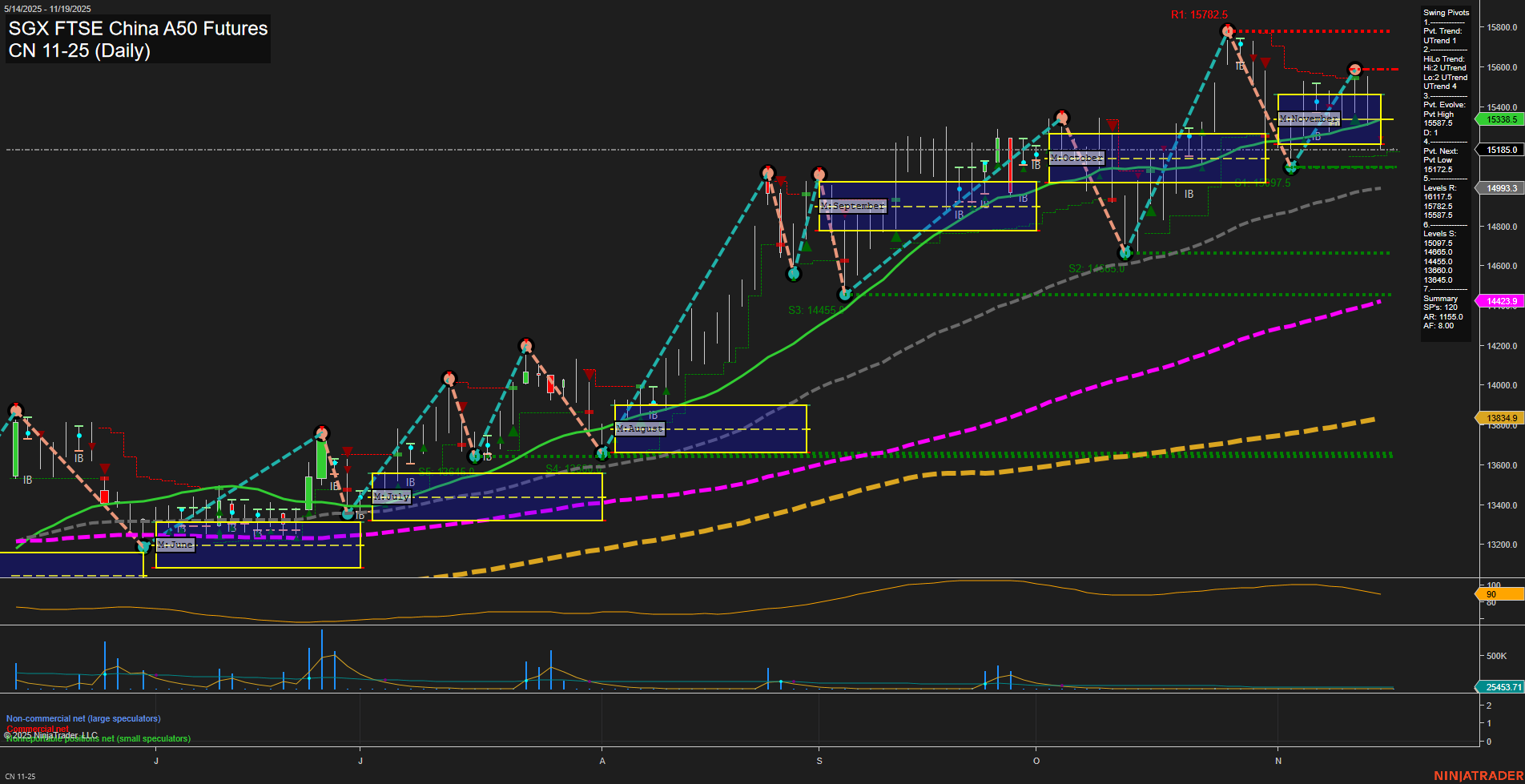Click the R1: 15782.5 resistance label
The height and width of the screenshot is (784, 1525).
click(x=1198, y=14)
